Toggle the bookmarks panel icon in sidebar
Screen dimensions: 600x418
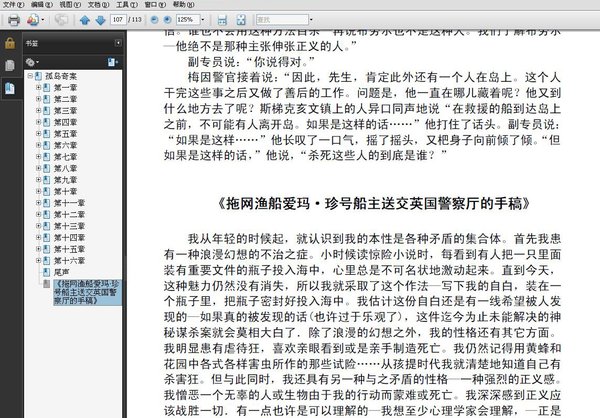tap(10, 88)
